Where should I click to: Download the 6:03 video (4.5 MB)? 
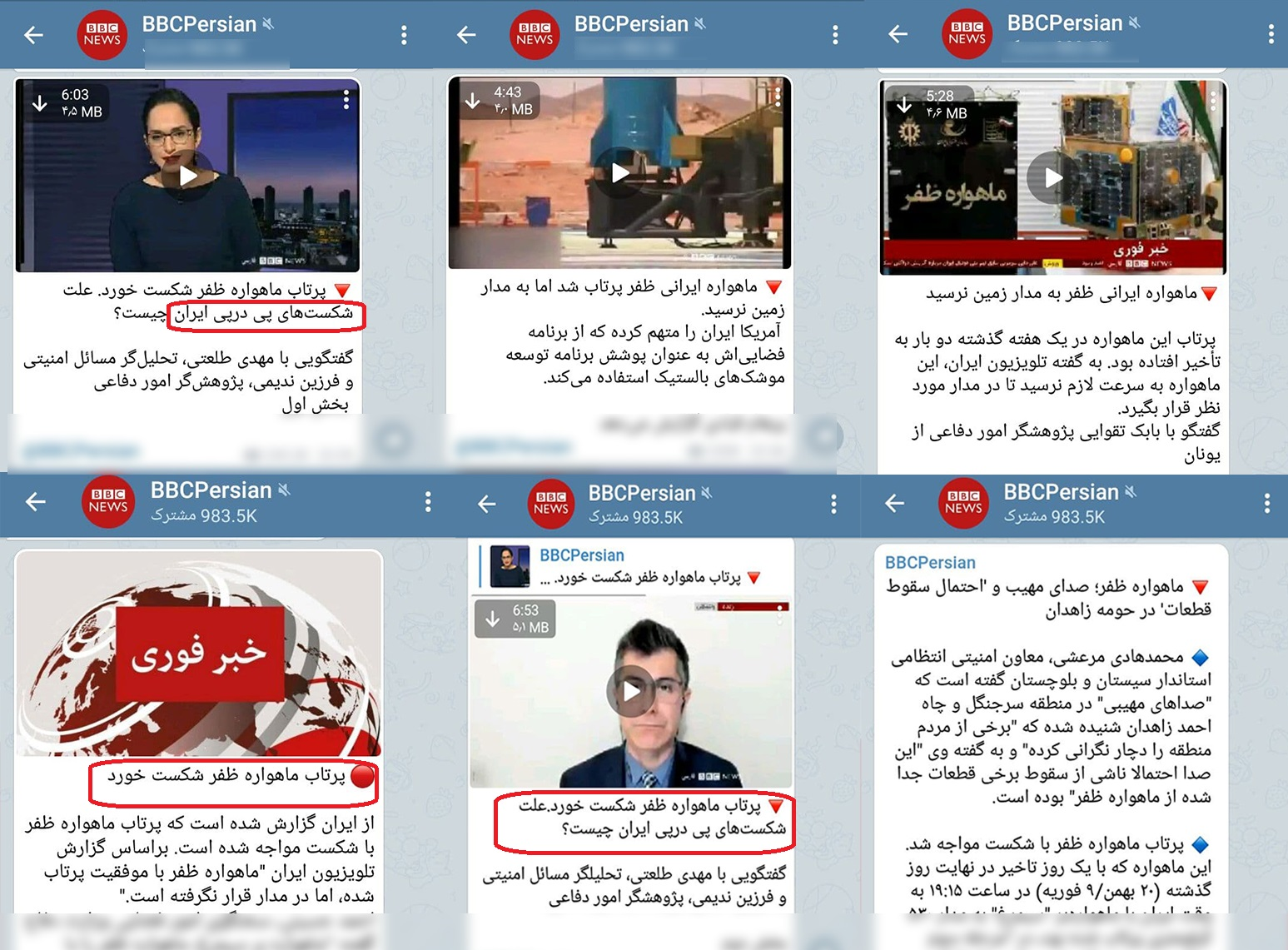(x=39, y=103)
